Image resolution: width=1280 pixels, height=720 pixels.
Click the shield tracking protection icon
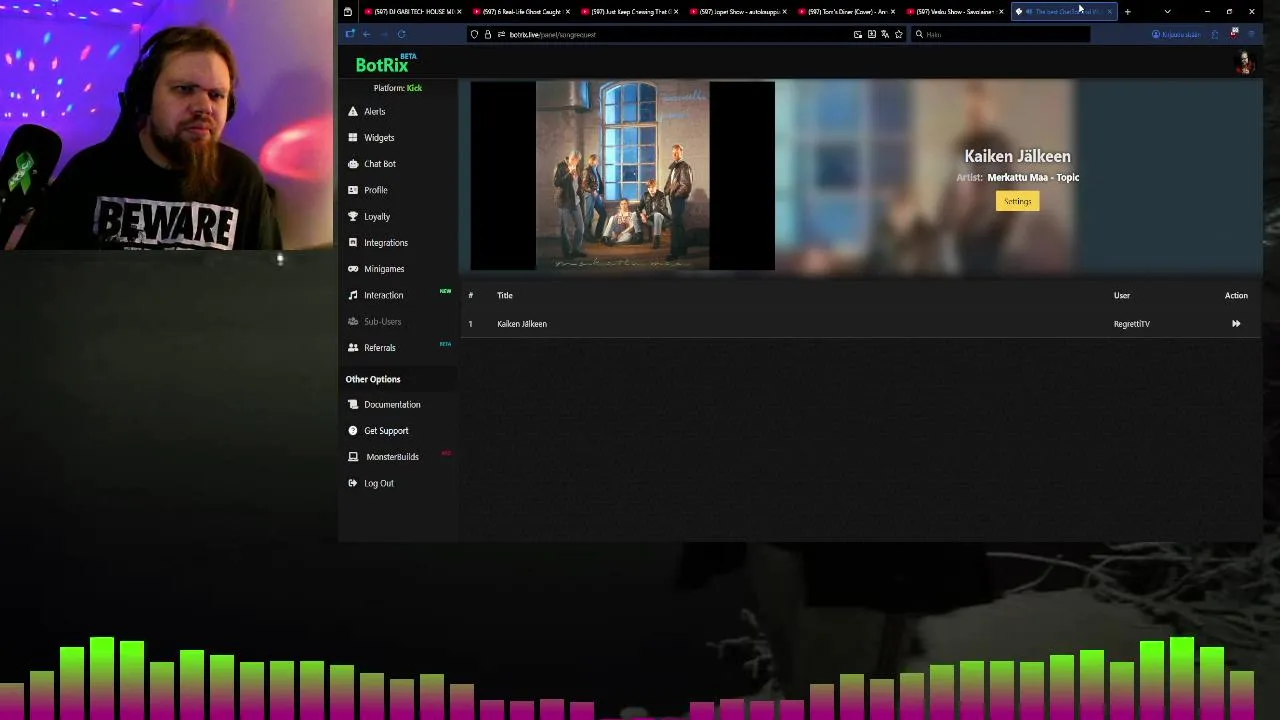[x=474, y=34]
